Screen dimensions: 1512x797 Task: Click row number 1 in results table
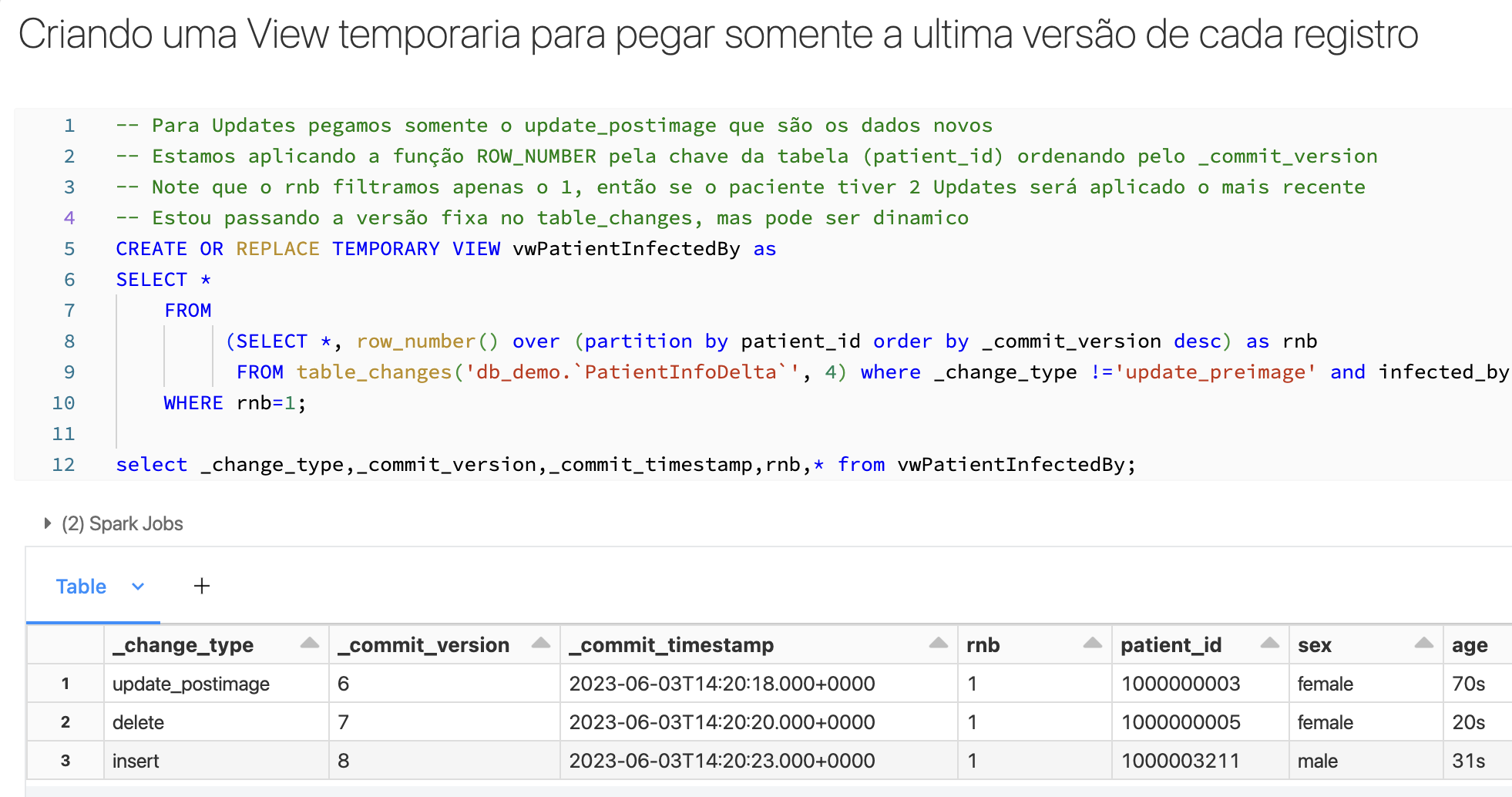coord(66,684)
